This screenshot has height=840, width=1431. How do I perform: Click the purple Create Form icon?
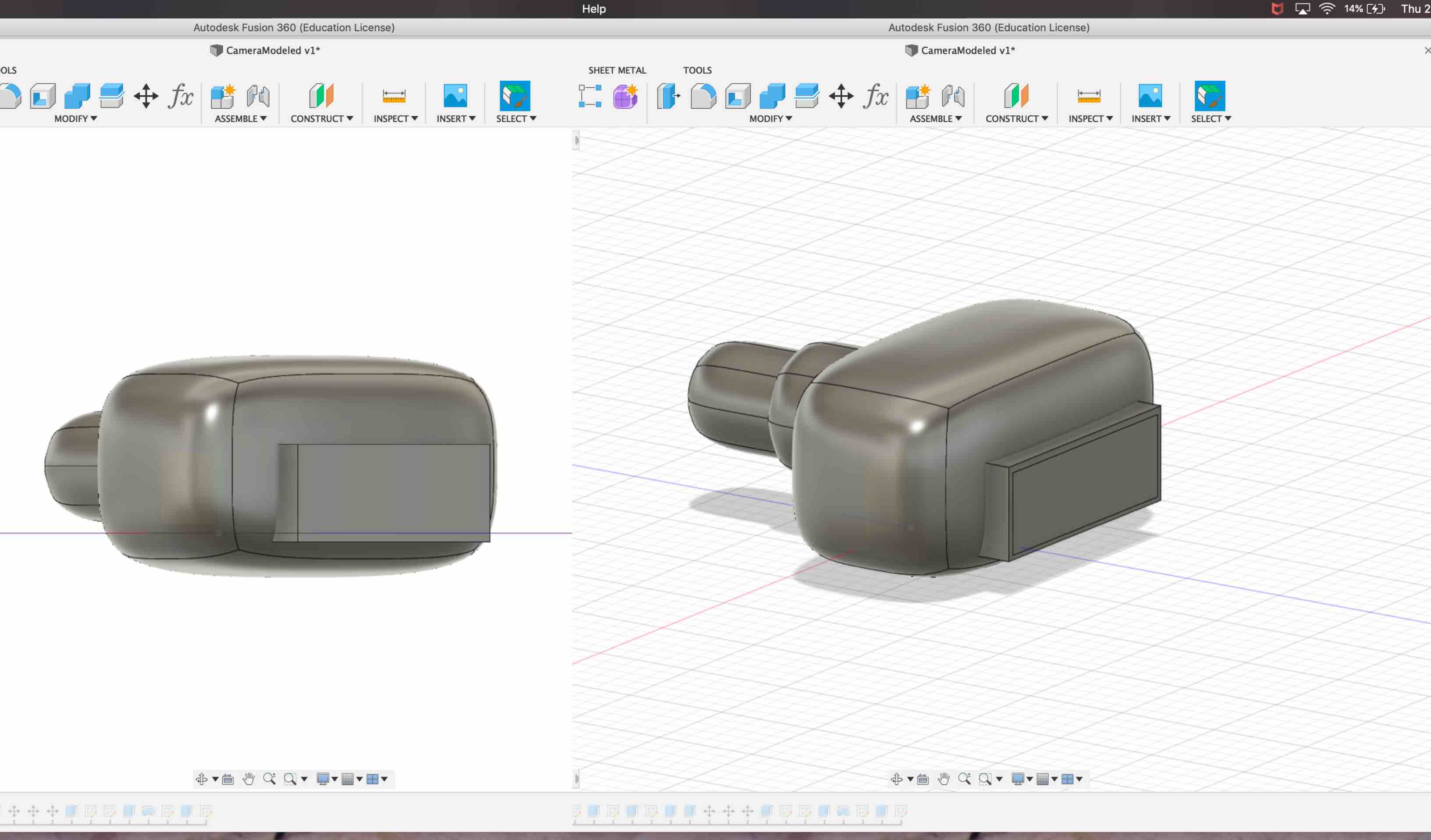625,96
